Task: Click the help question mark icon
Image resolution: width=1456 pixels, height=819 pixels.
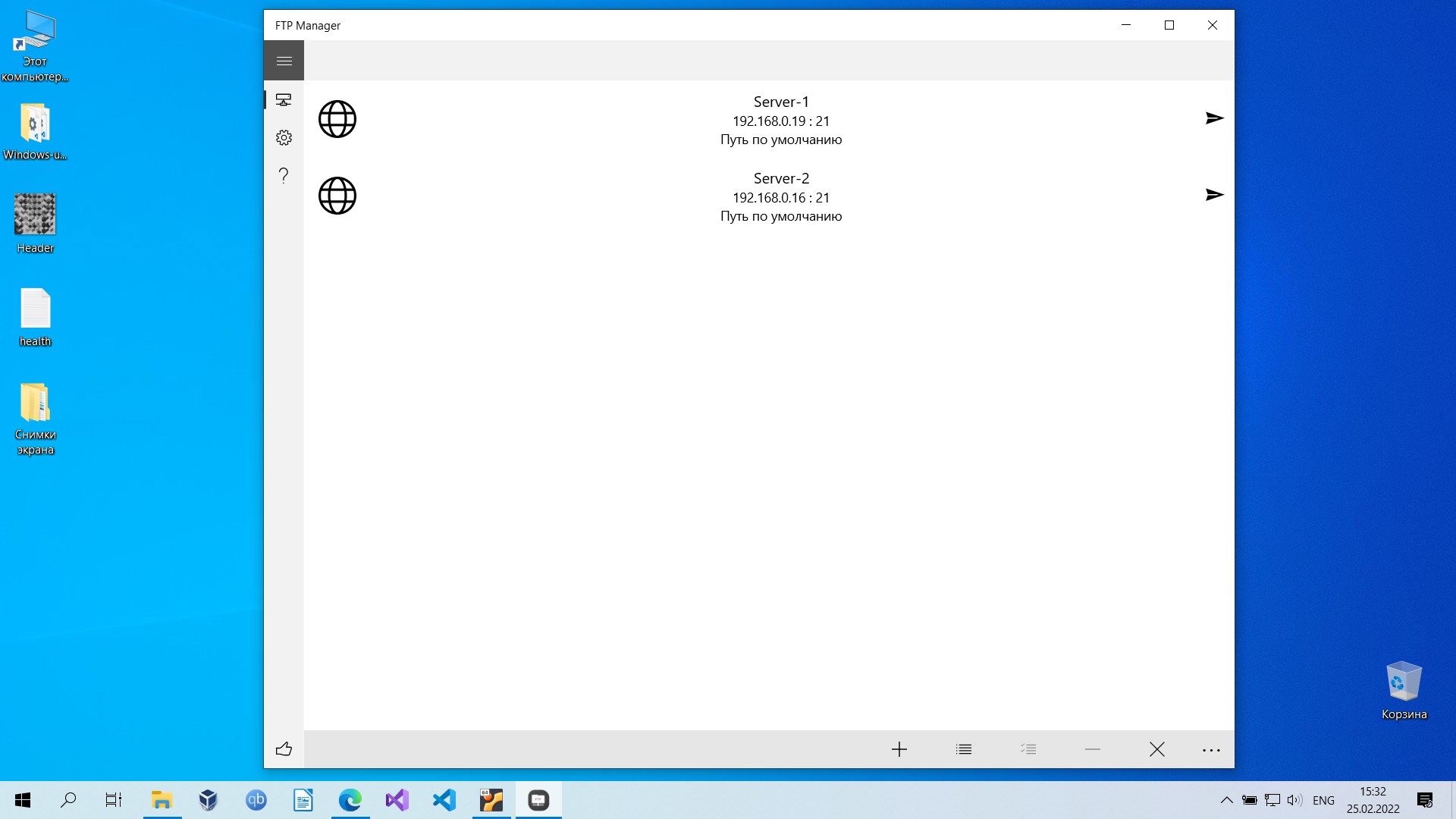Action: click(x=284, y=175)
